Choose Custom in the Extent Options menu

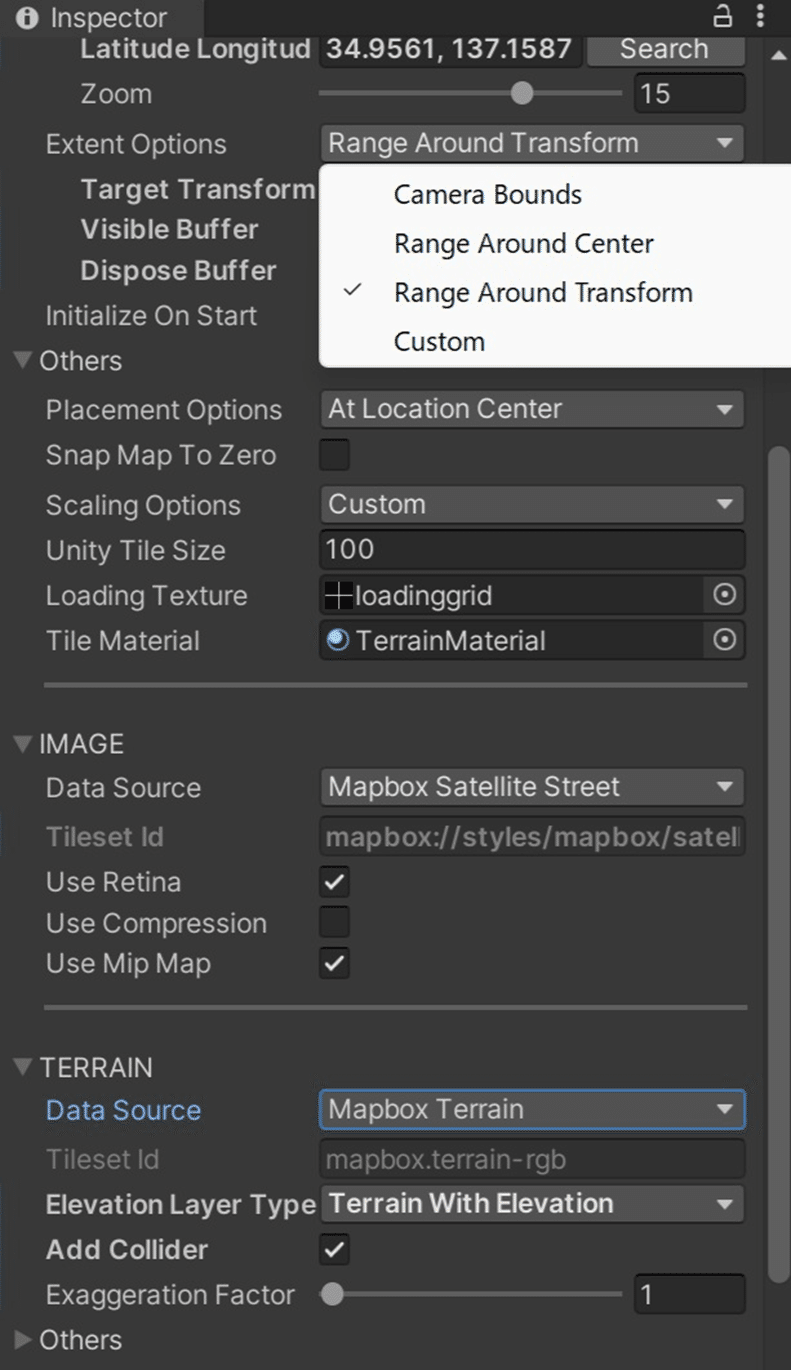coord(439,341)
